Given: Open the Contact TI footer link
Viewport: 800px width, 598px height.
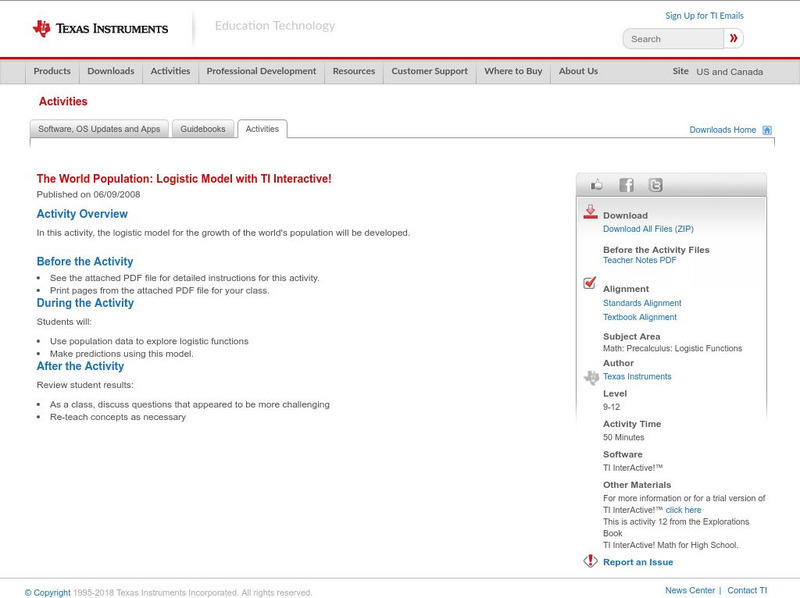Looking at the screenshot, I should click(747, 590).
